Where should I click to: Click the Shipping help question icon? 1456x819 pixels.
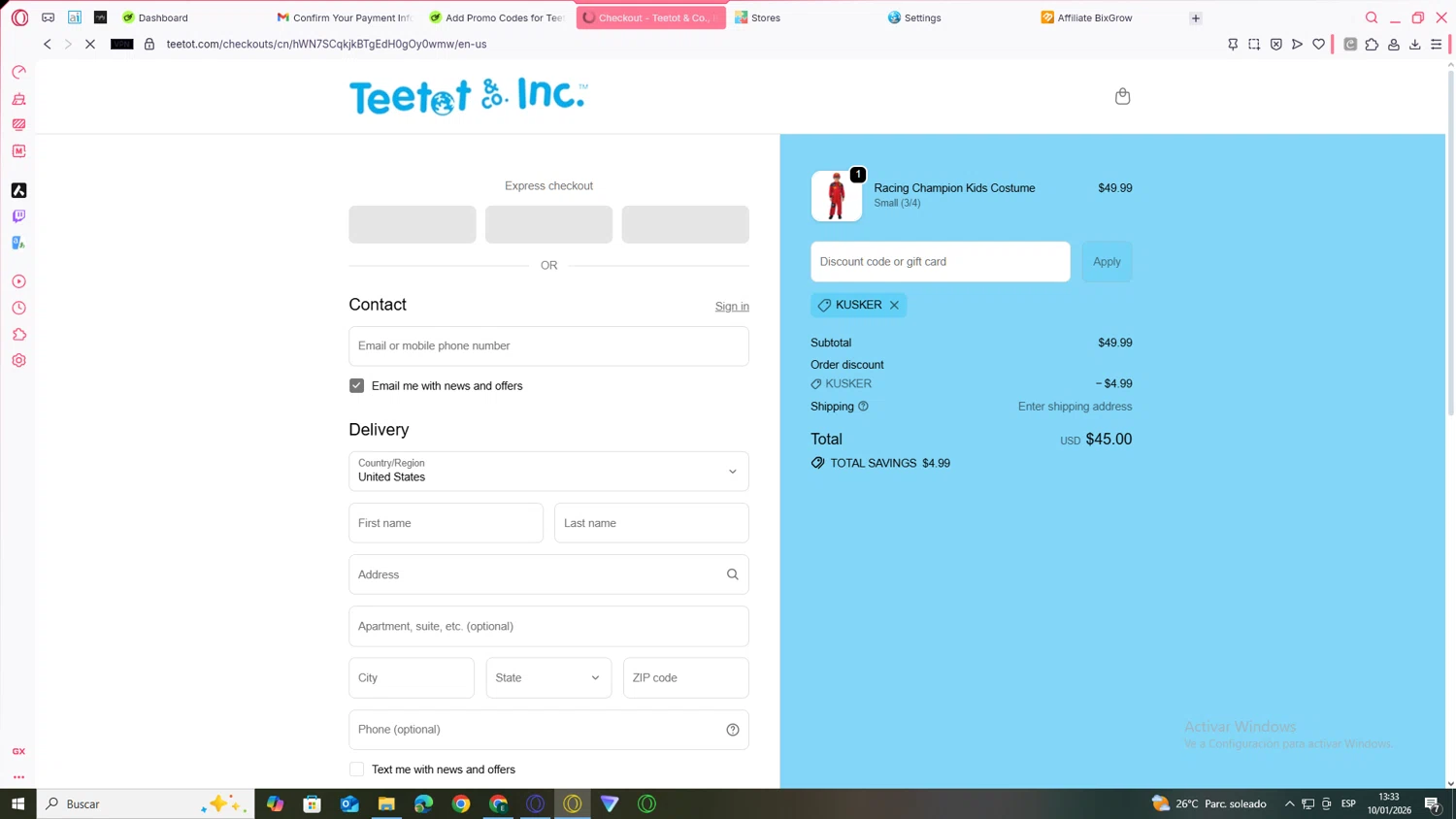[863, 407]
